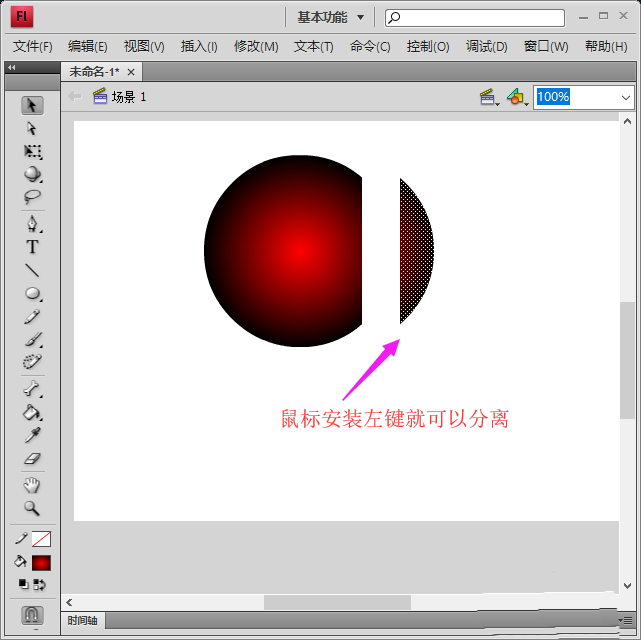Open the 窗口(W) menu
This screenshot has height=640, width=641.
546,46
